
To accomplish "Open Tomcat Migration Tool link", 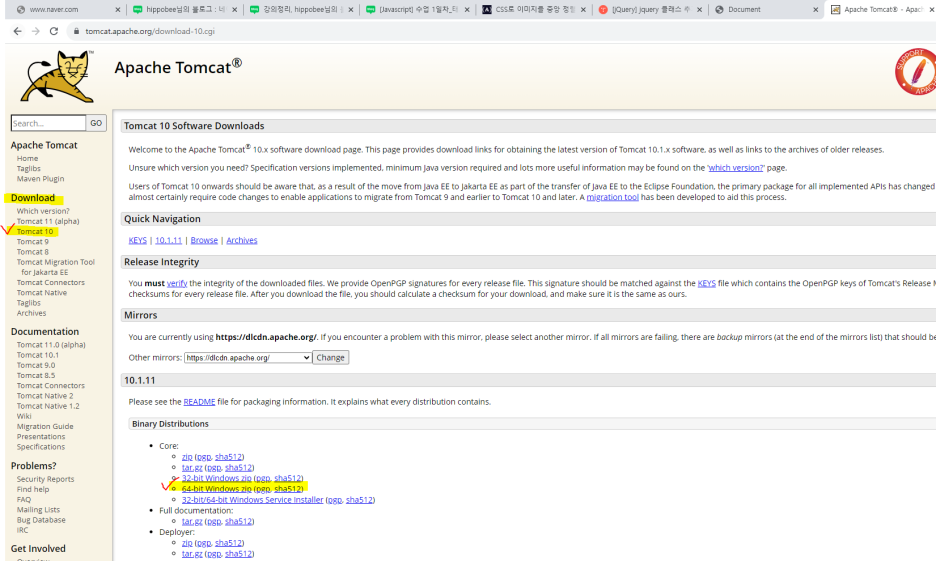I will click(x=56, y=267).
